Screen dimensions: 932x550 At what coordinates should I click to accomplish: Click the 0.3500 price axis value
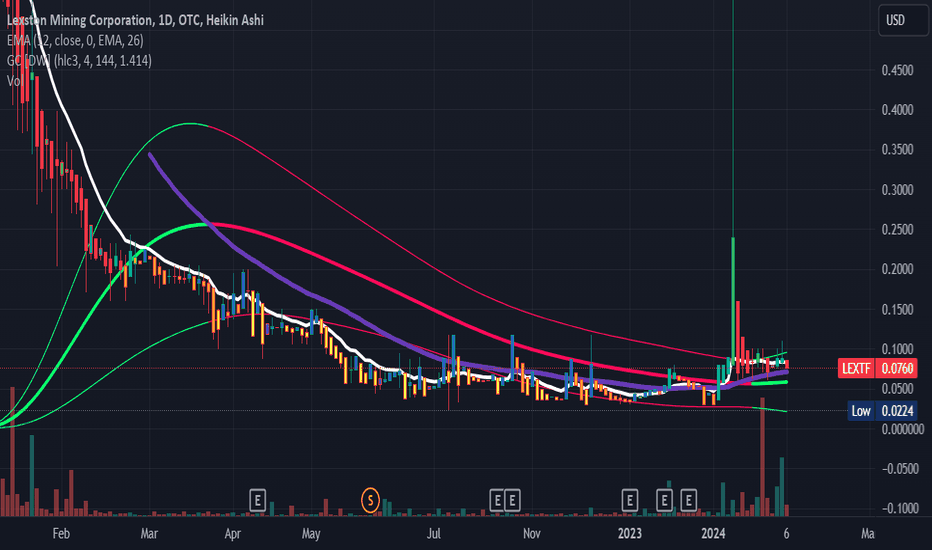[x=898, y=150]
